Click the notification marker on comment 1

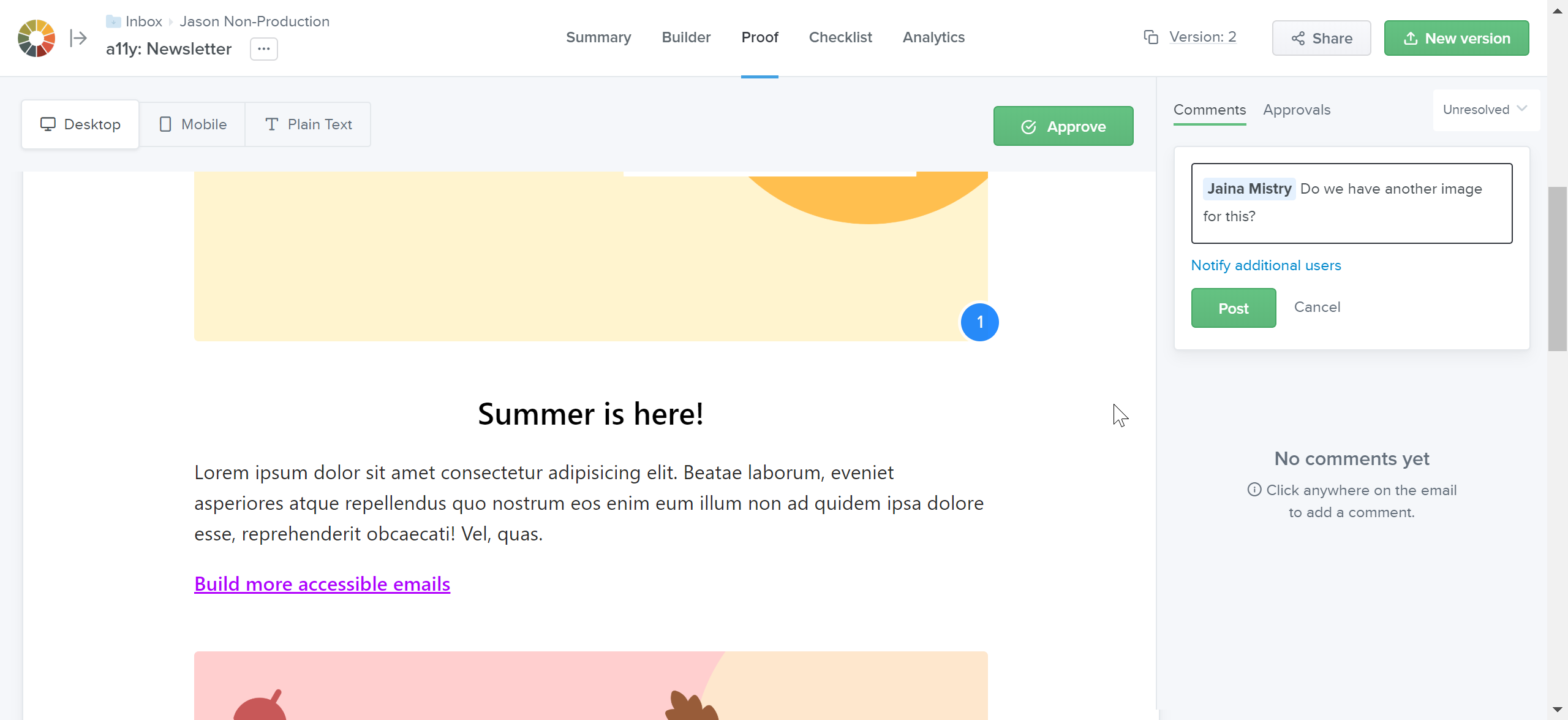click(x=979, y=321)
